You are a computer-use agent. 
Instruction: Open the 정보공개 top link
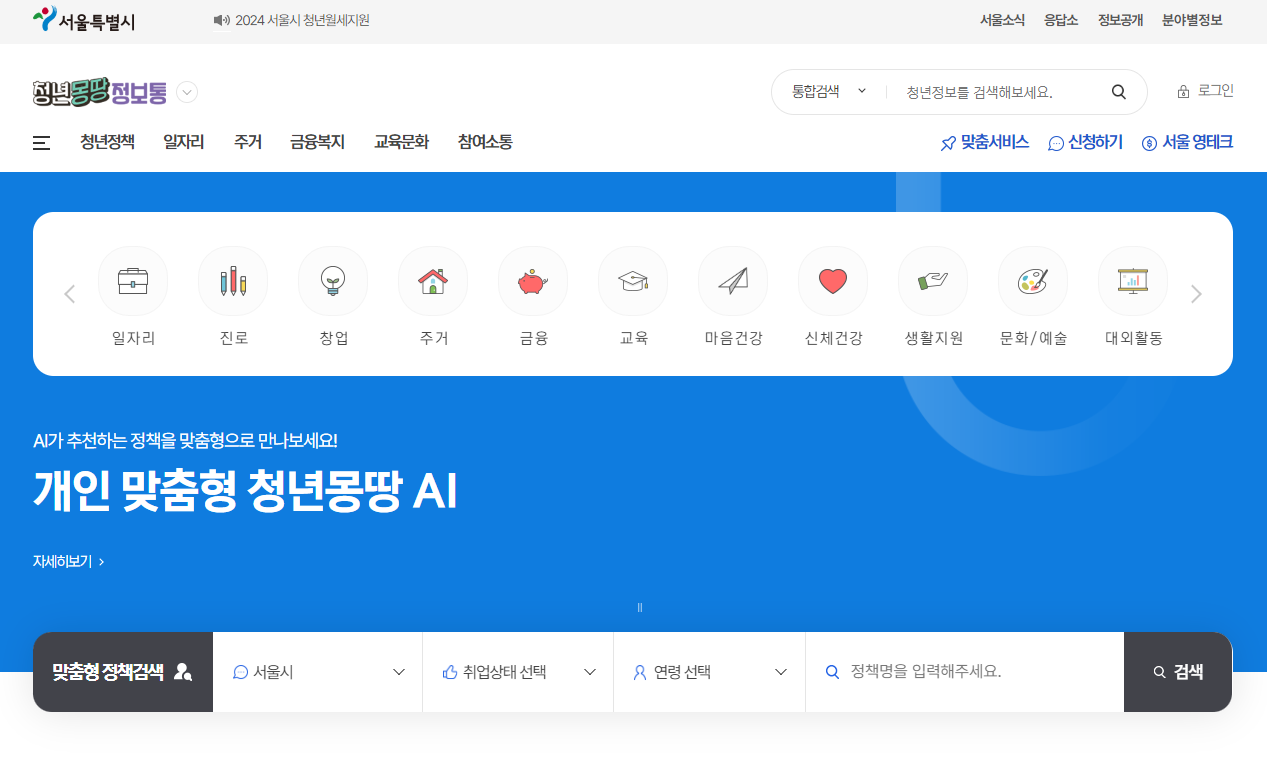[x=1120, y=20]
